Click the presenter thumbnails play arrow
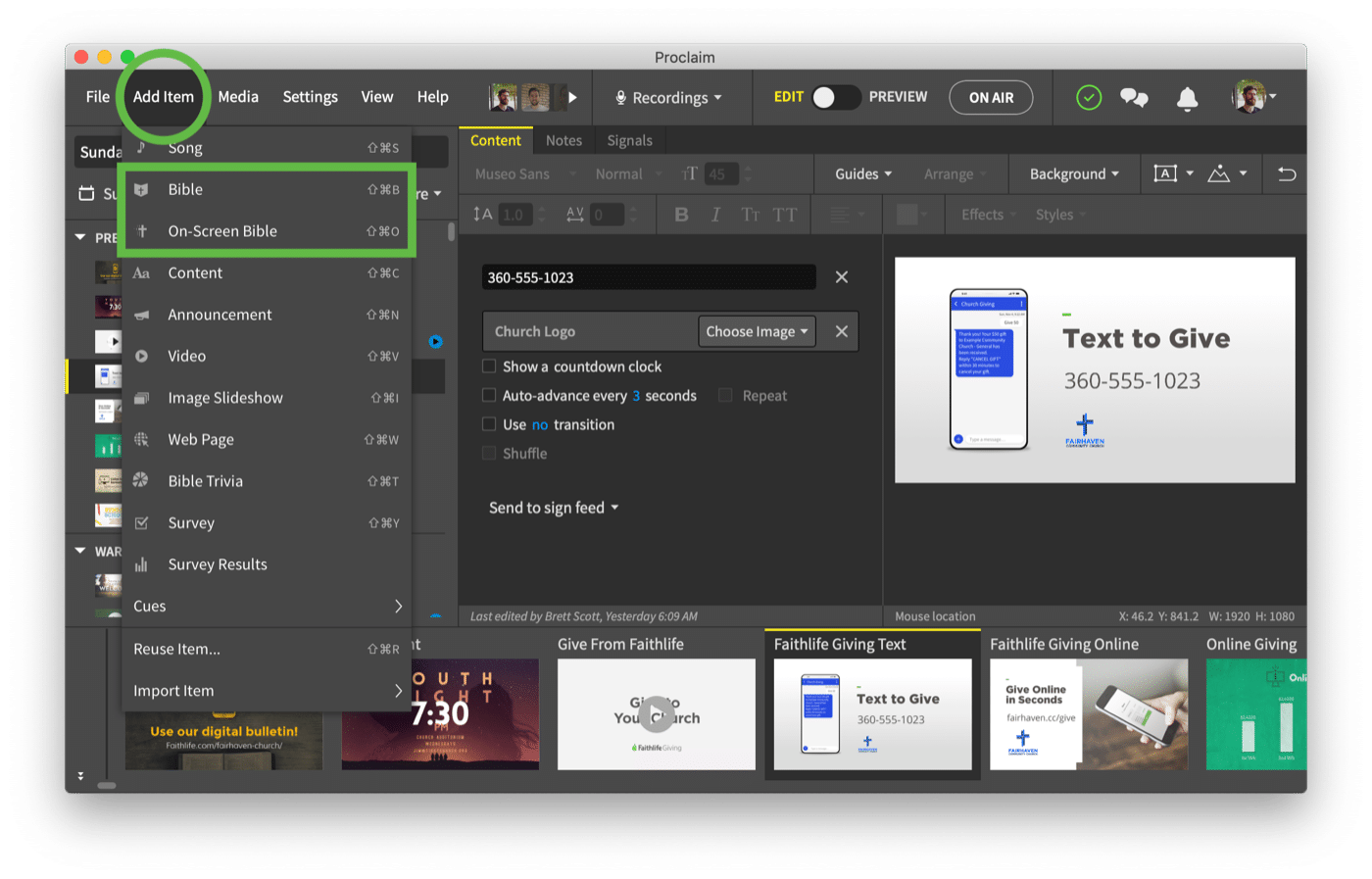1372x879 pixels. tap(572, 97)
